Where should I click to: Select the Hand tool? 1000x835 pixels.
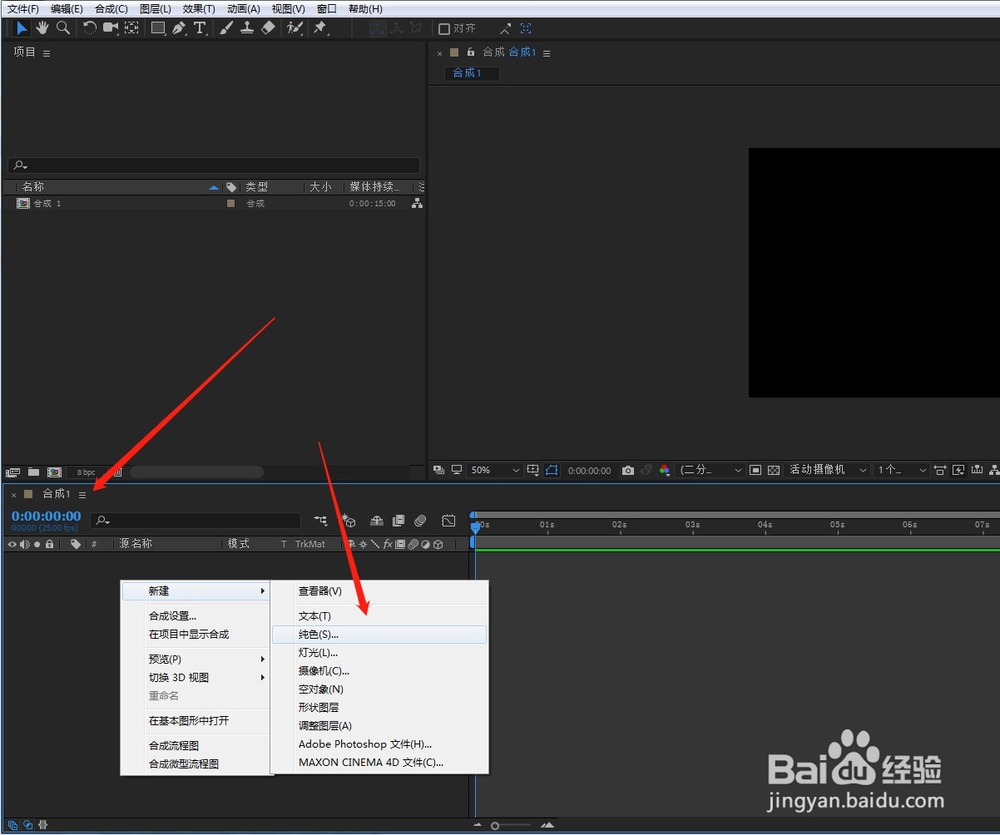(x=42, y=28)
